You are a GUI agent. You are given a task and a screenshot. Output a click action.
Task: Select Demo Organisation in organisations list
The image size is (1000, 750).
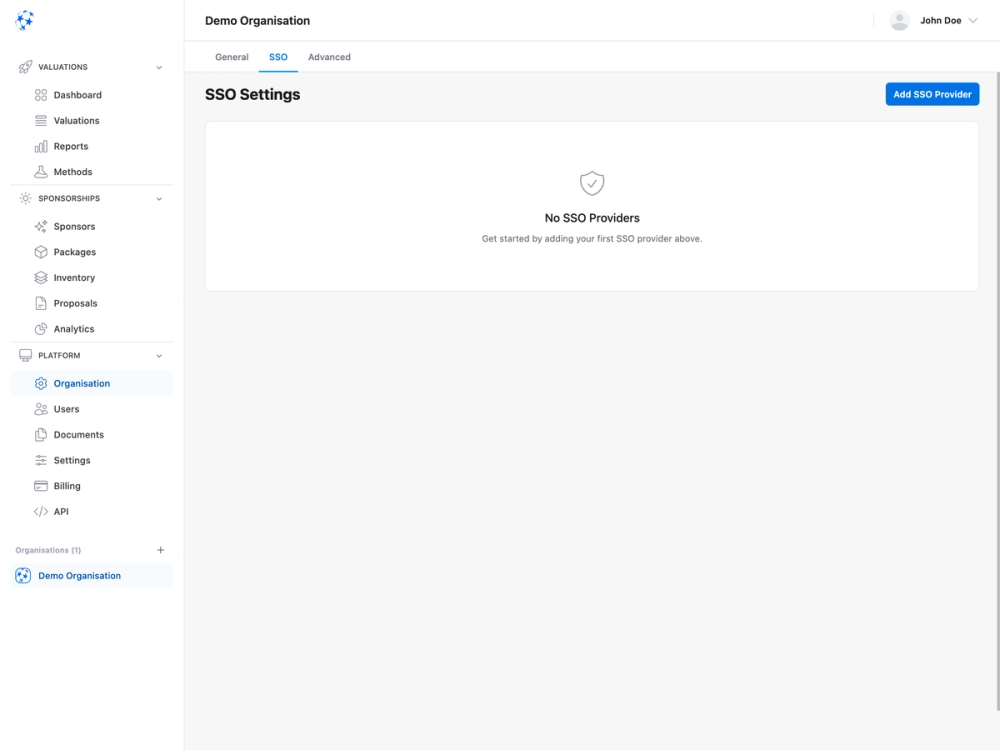(x=92, y=575)
